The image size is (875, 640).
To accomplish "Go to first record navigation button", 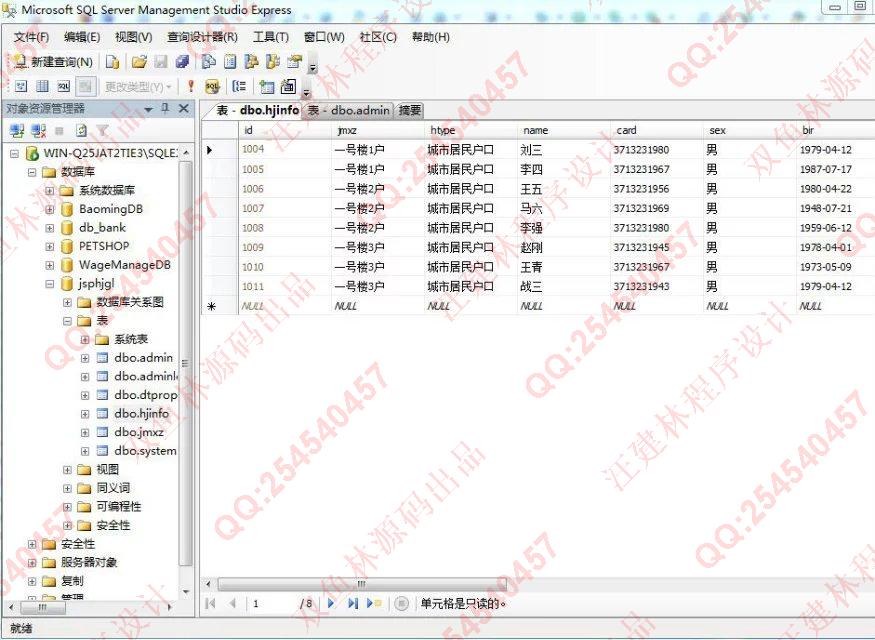I will pyautogui.click(x=210, y=603).
